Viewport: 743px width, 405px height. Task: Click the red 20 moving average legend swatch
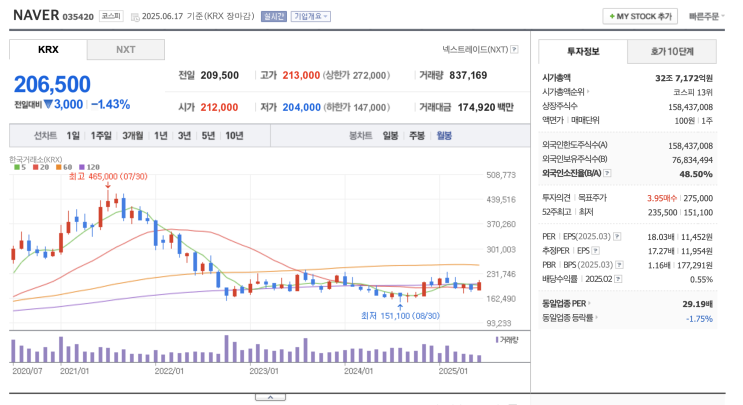pyautogui.click(x=36, y=167)
